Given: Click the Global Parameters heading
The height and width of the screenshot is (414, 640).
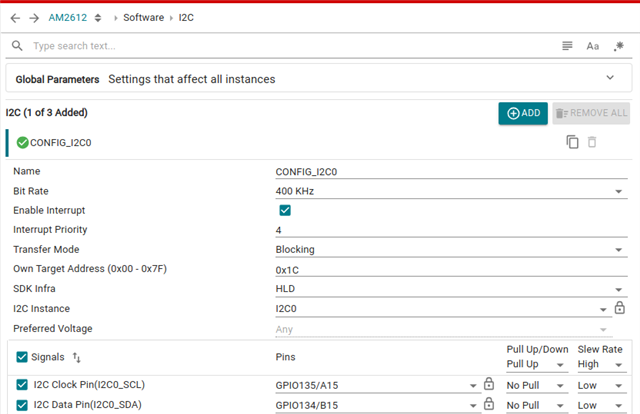Looking at the screenshot, I should (x=58, y=79).
